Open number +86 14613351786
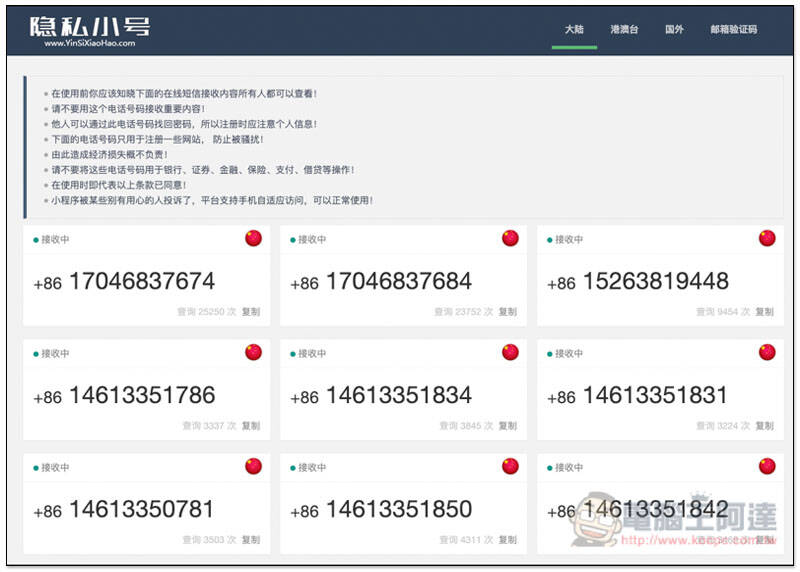The width and height of the screenshot is (800, 572). click(124, 395)
